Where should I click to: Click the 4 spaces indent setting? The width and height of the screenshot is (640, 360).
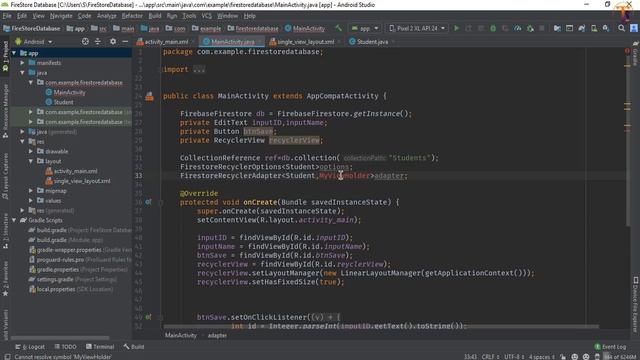[x=541, y=357]
